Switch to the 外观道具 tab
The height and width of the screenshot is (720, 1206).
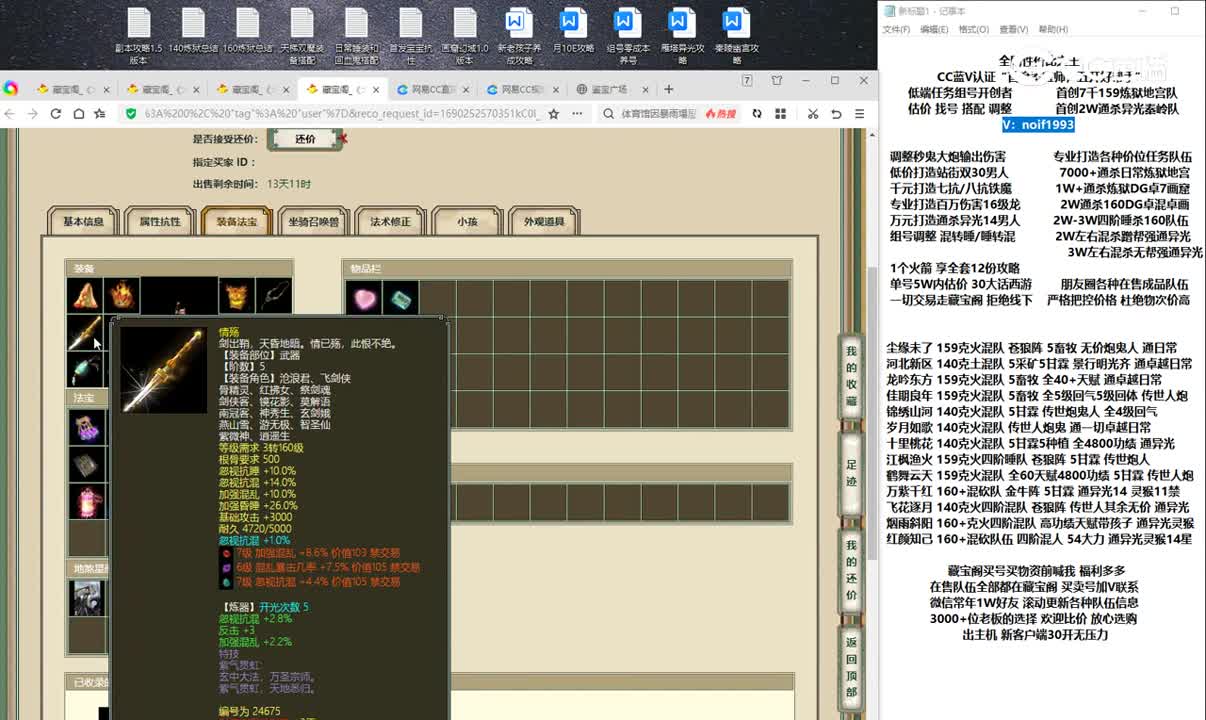coord(544,221)
